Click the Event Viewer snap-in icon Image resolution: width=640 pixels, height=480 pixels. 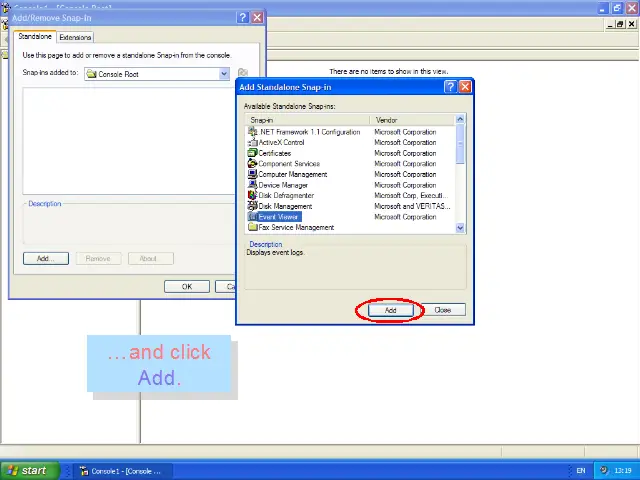pos(253,217)
